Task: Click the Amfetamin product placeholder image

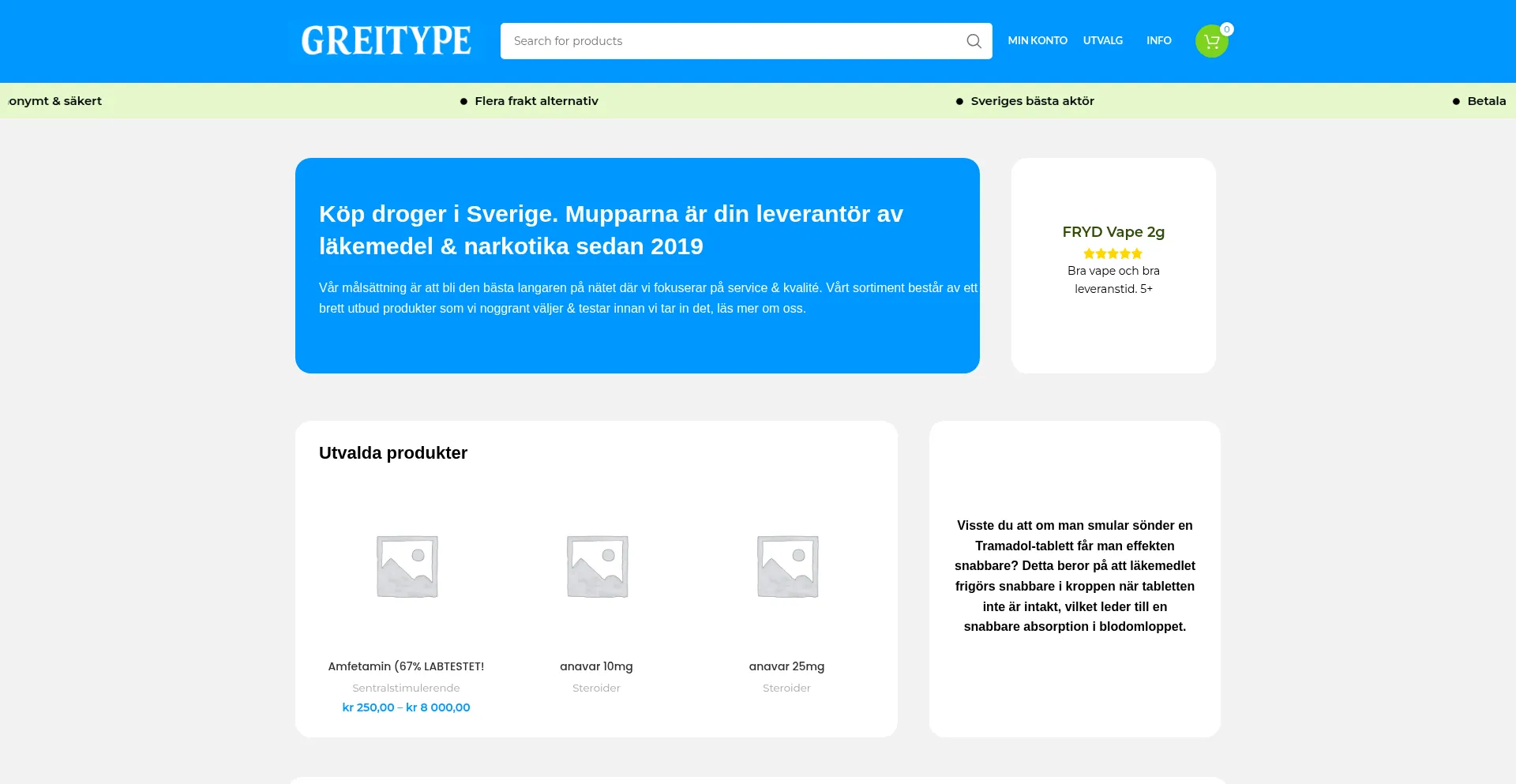Action: coord(407,566)
